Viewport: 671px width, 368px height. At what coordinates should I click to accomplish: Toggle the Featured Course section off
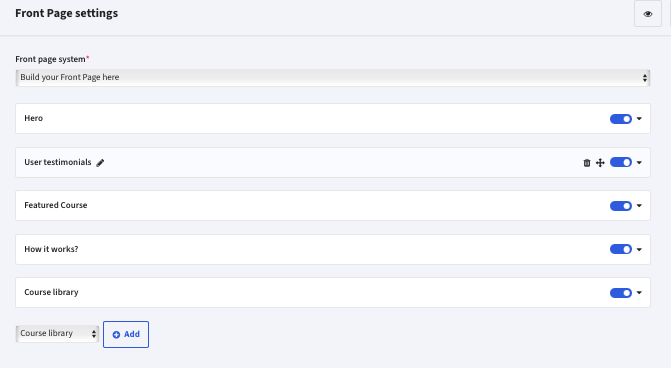coord(621,206)
